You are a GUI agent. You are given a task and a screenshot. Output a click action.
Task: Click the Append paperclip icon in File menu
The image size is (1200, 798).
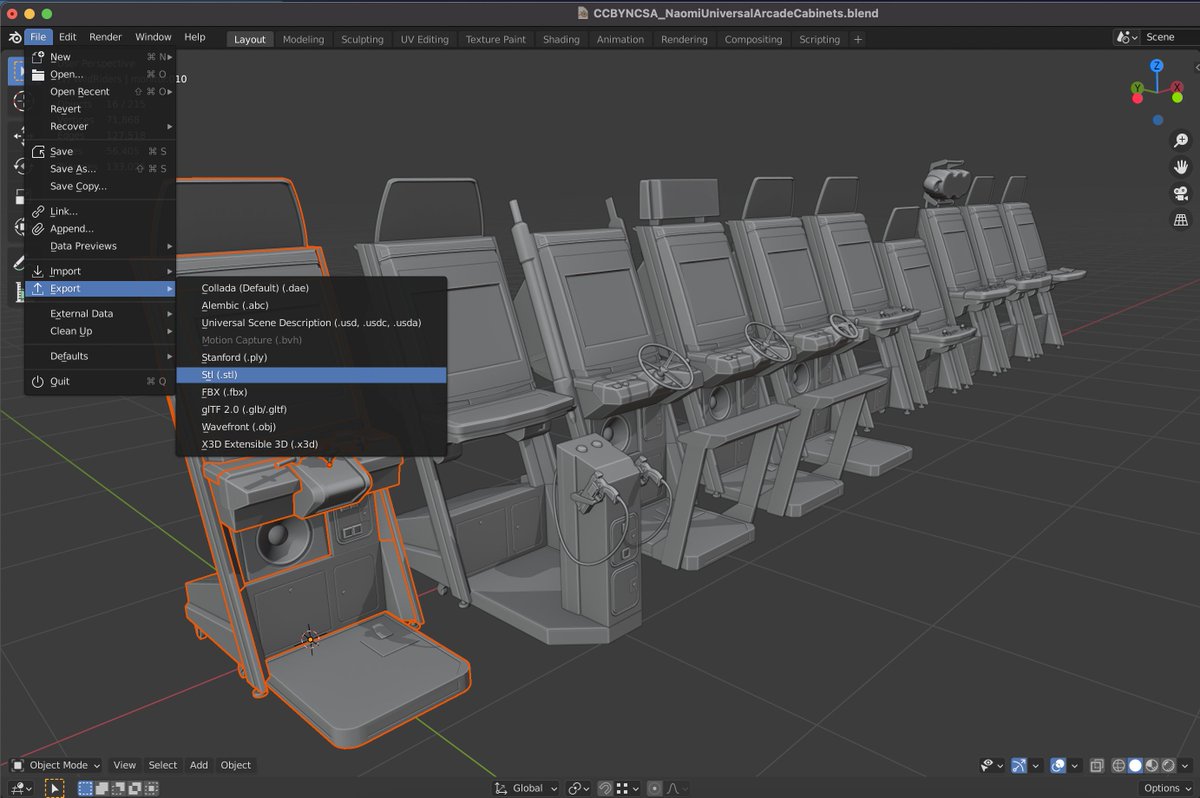(x=38, y=228)
